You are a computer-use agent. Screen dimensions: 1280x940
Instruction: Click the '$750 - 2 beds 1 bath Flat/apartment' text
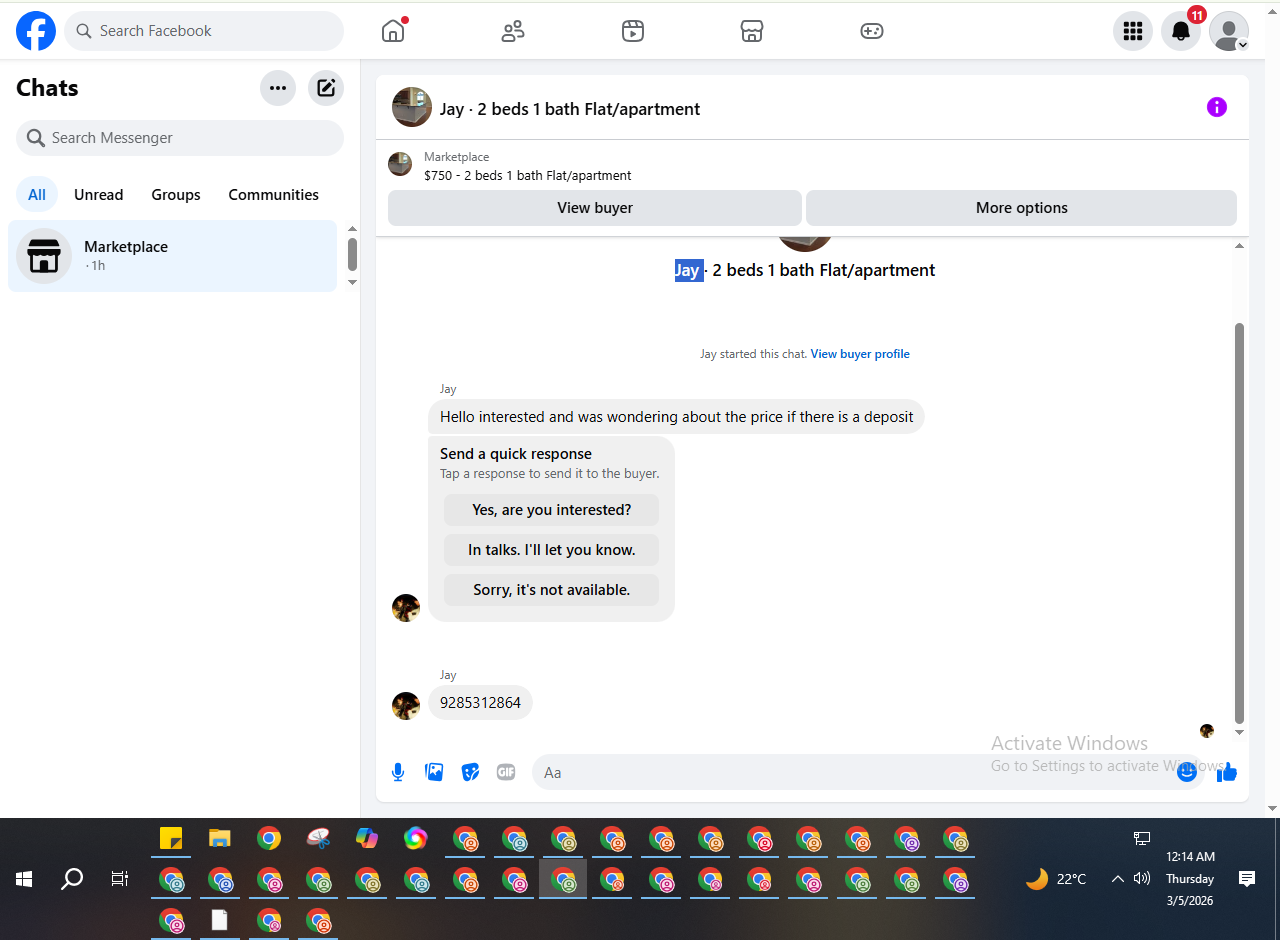click(528, 176)
